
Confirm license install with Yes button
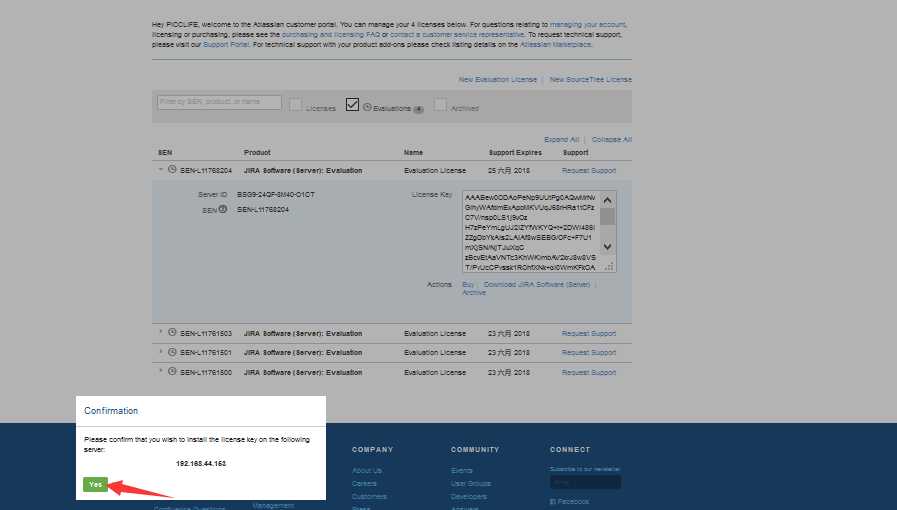95,484
